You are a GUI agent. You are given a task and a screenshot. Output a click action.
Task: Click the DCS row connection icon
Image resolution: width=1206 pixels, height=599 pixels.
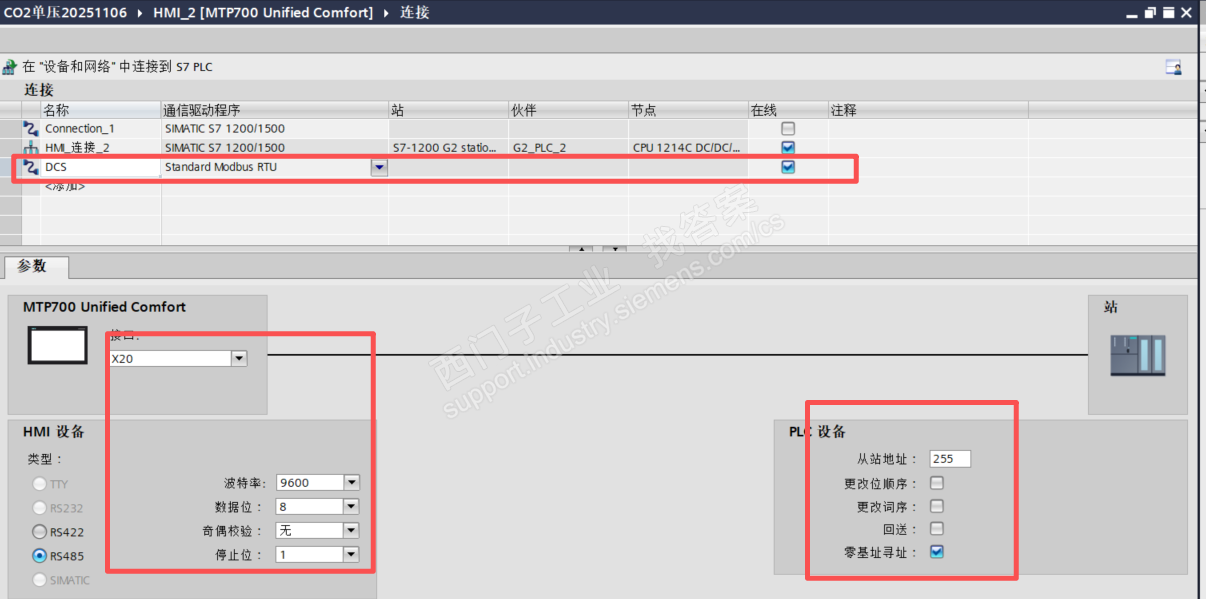pyautogui.click(x=30, y=167)
